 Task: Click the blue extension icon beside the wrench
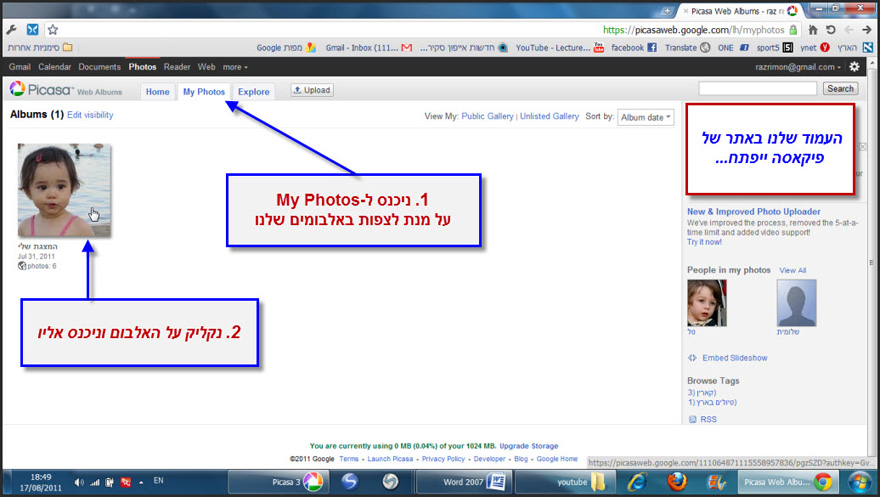(33, 30)
